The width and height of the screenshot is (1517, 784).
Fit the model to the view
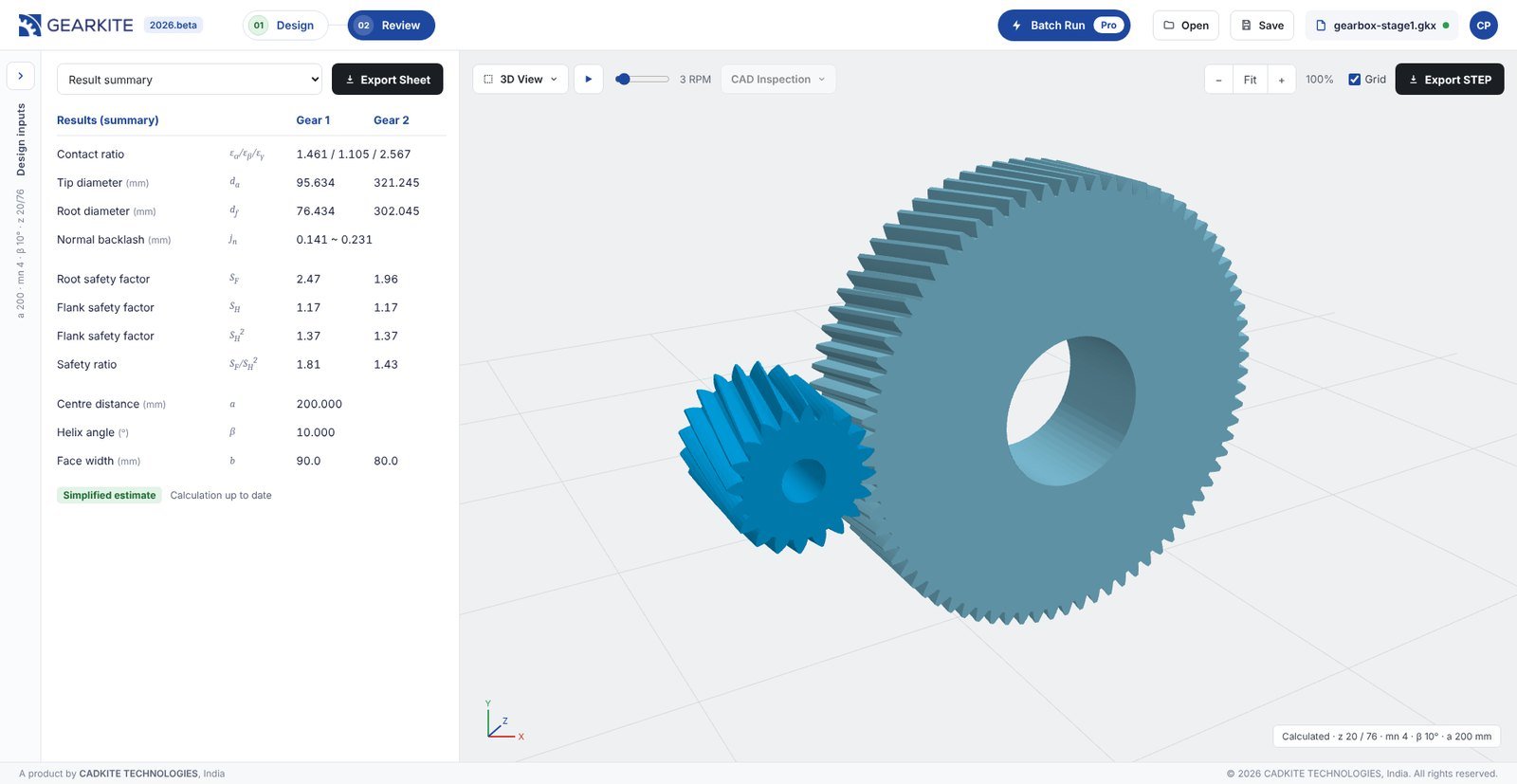coord(1251,80)
